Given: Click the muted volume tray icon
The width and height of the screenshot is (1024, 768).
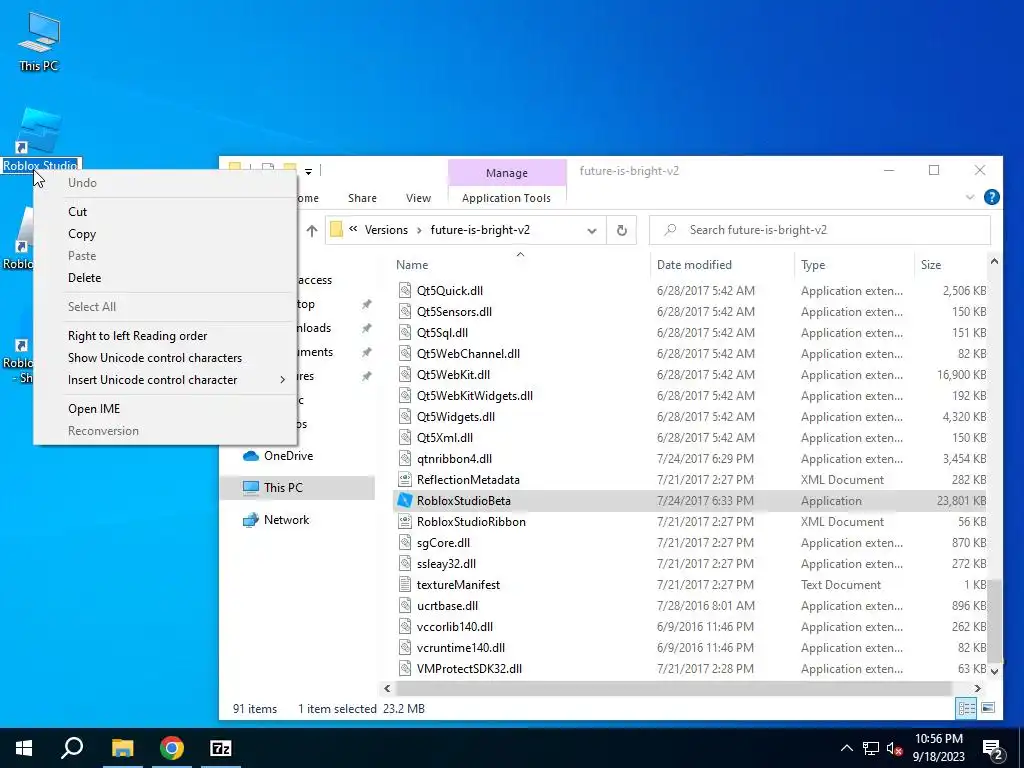Looking at the screenshot, I should [895, 748].
